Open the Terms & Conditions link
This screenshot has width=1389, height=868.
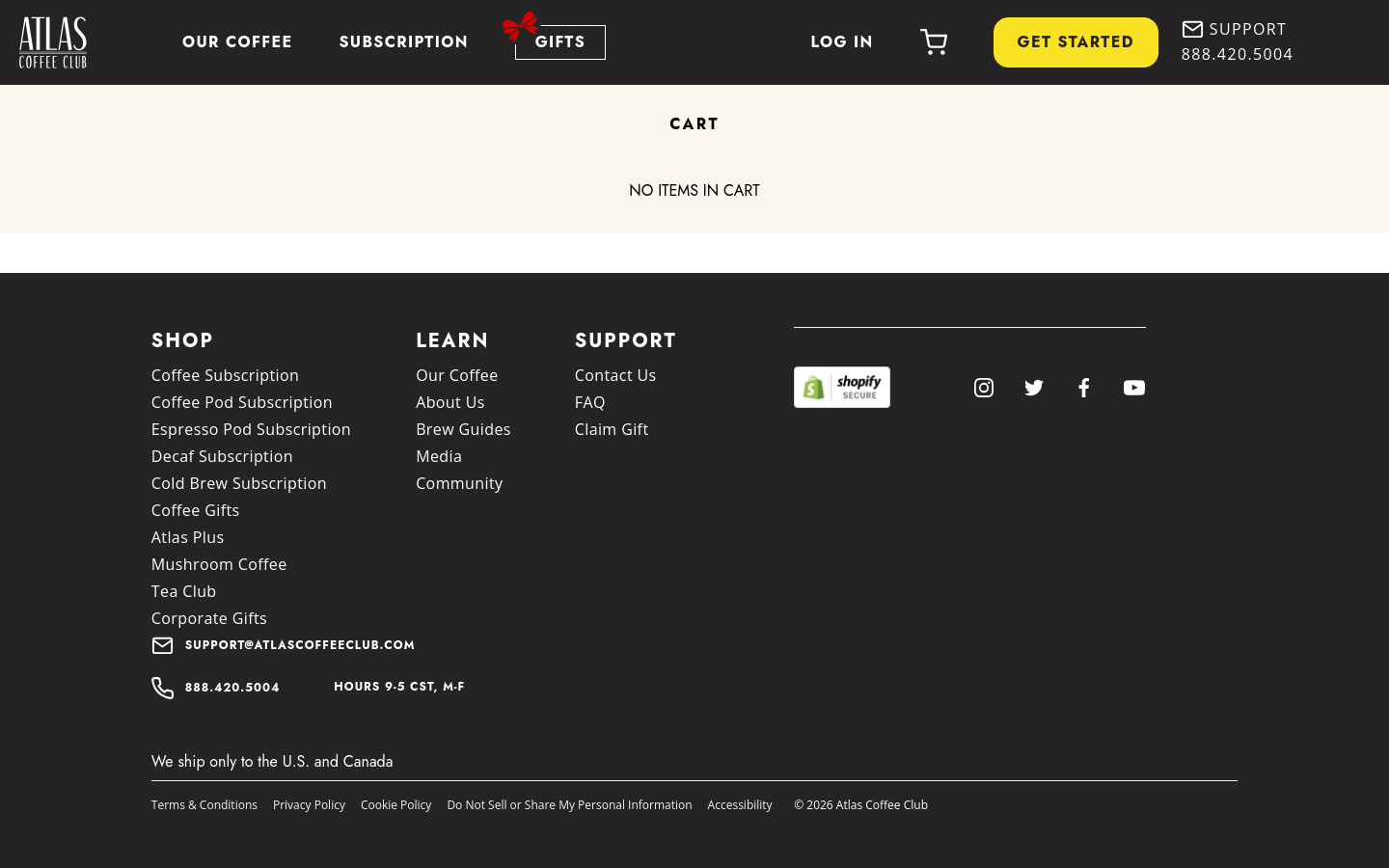[x=204, y=805]
